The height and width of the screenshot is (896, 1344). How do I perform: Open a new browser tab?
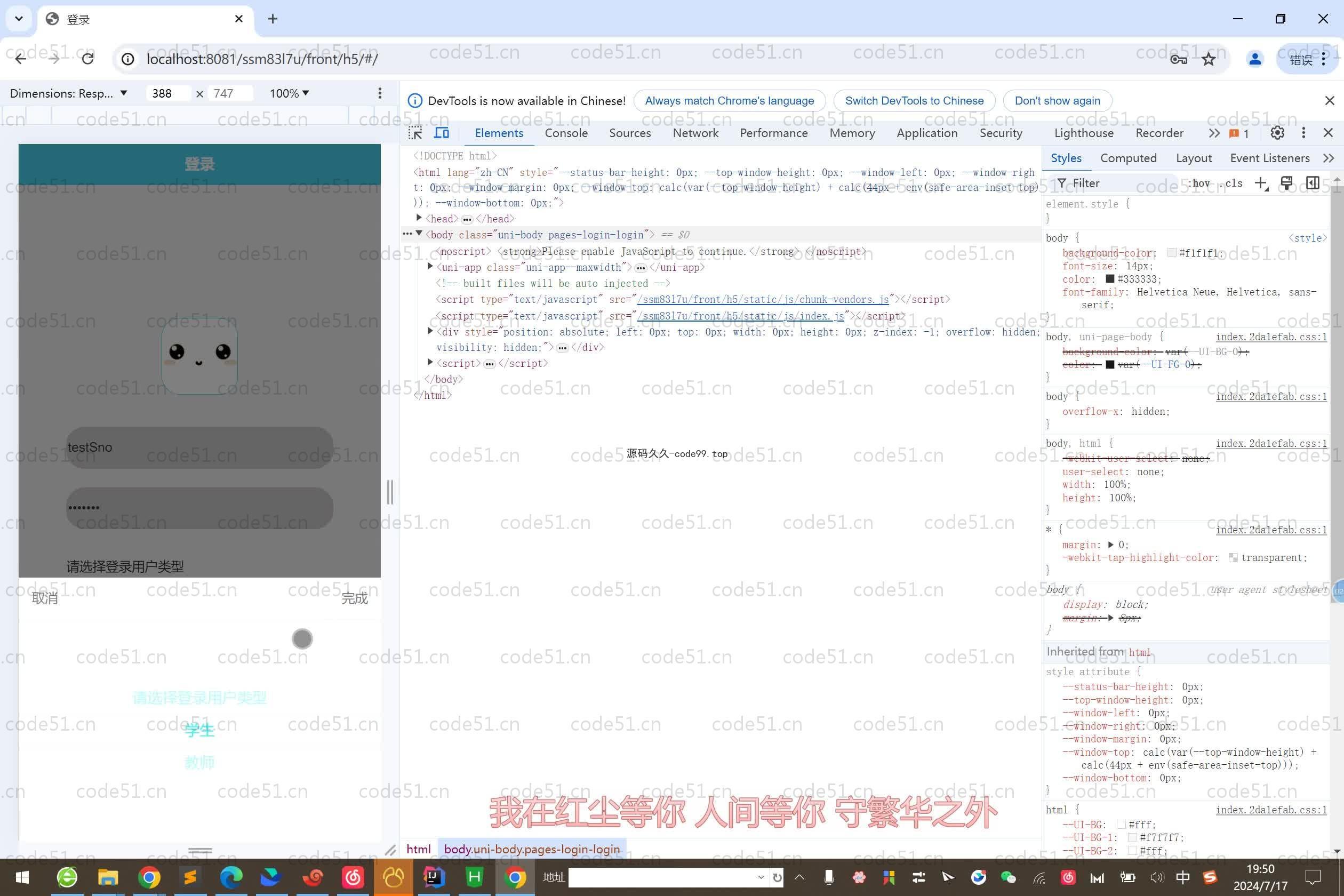point(273,19)
